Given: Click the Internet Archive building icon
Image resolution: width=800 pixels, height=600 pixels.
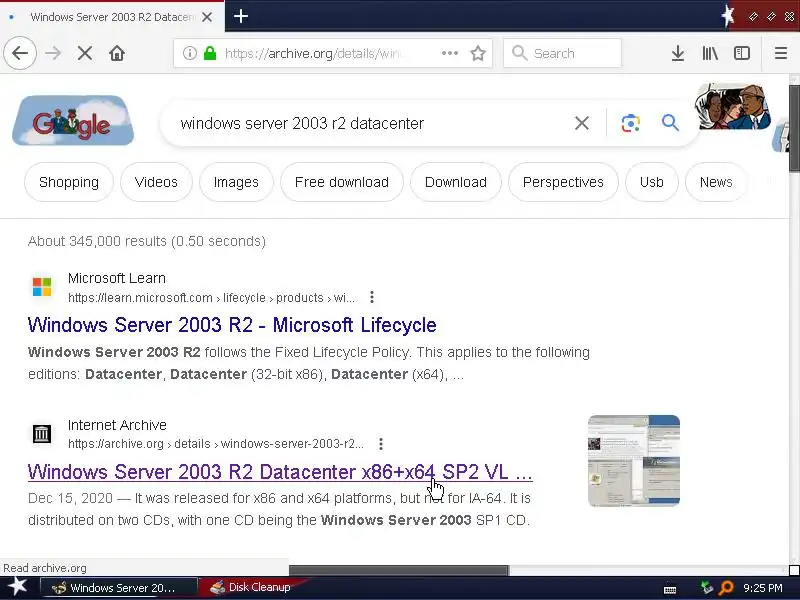Looking at the screenshot, I should [x=42, y=434].
